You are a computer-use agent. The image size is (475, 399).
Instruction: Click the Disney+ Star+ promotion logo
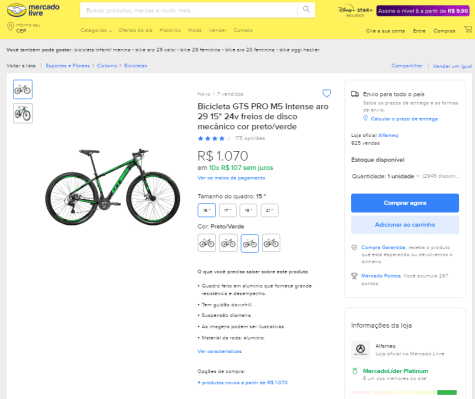point(355,11)
